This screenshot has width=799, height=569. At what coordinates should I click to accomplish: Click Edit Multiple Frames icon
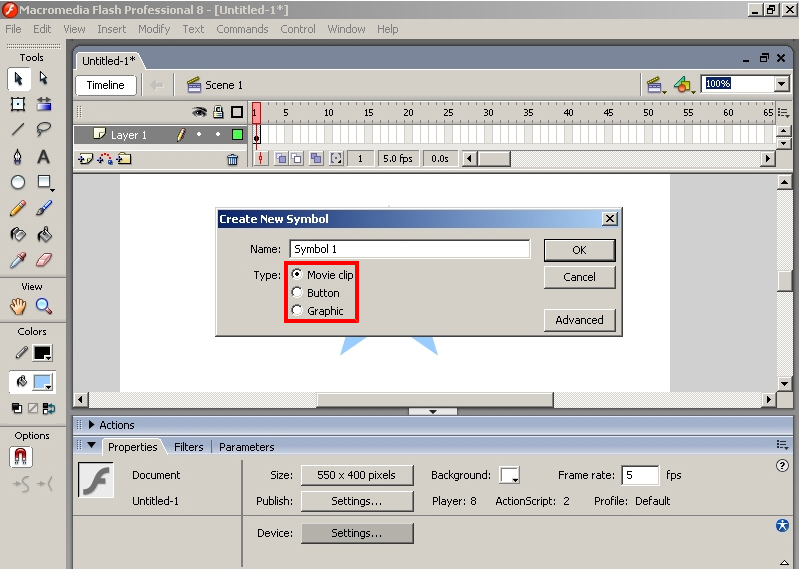tap(316, 158)
